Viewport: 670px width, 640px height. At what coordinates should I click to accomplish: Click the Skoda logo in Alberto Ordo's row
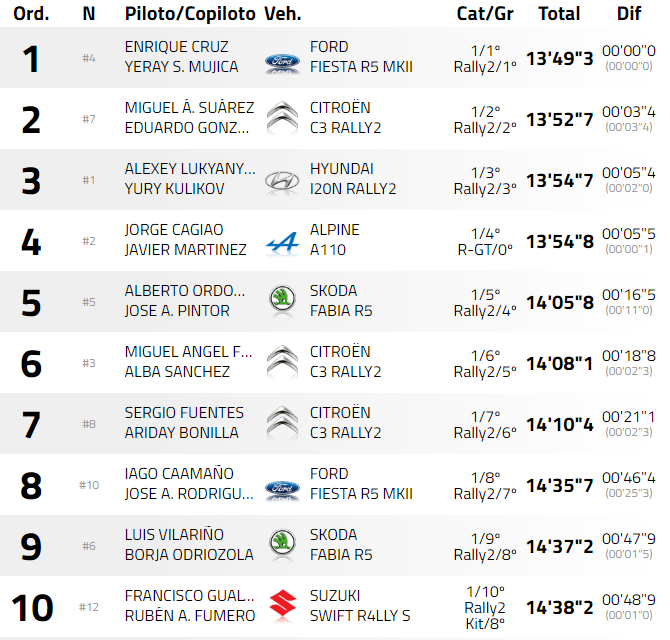coord(282,301)
